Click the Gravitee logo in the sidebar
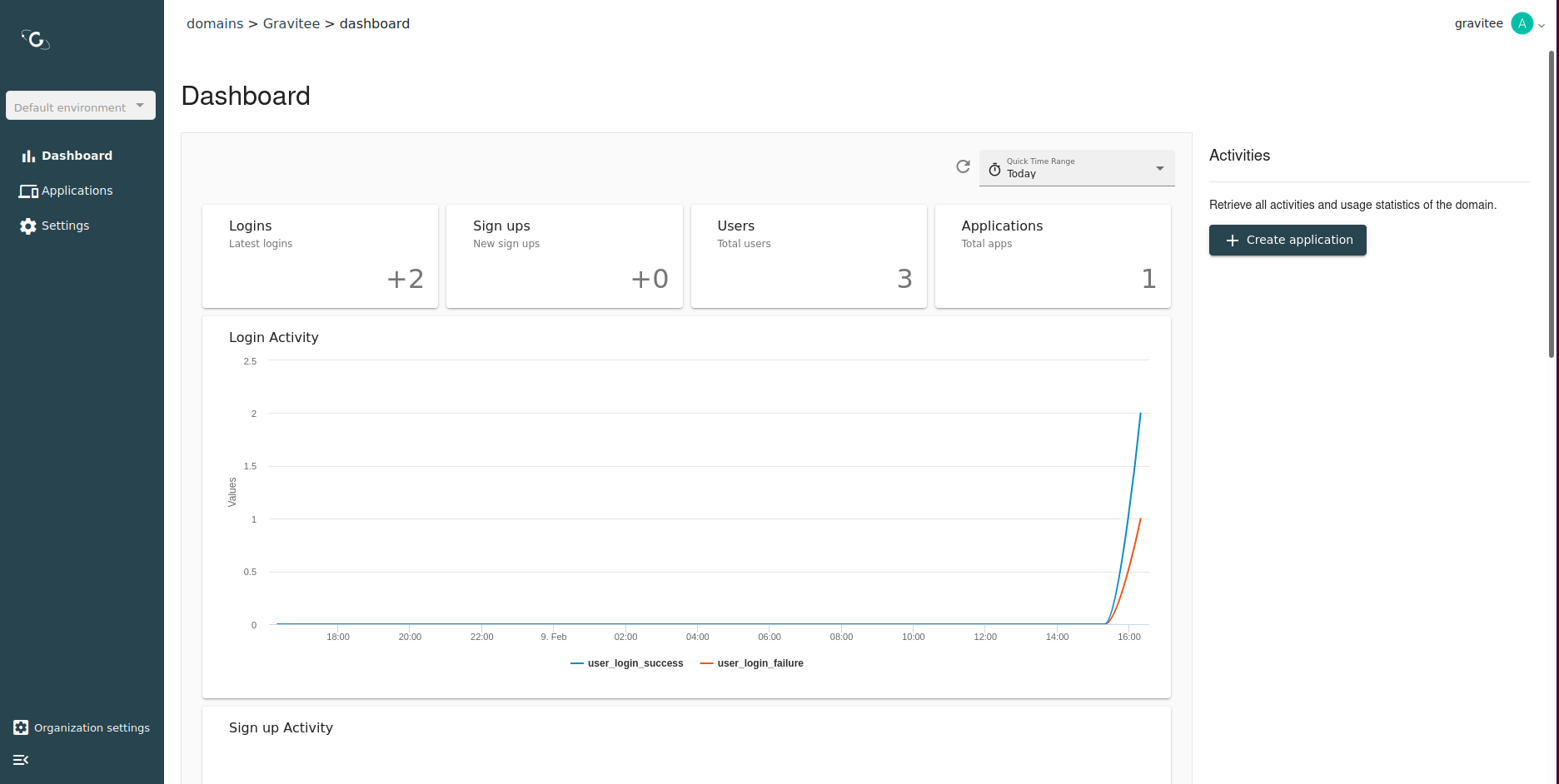The width and height of the screenshot is (1559, 784). pyautogui.click(x=35, y=39)
